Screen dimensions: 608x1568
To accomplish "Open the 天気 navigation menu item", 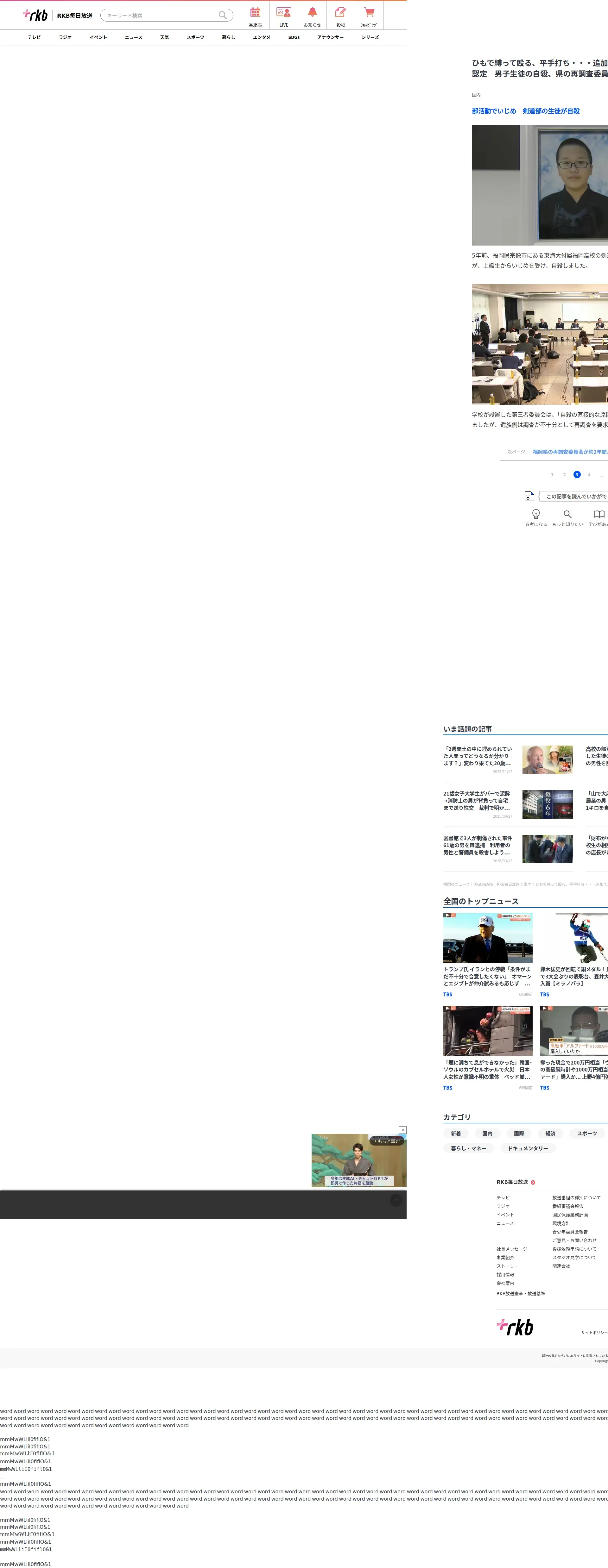I will (x=164, y=38).
